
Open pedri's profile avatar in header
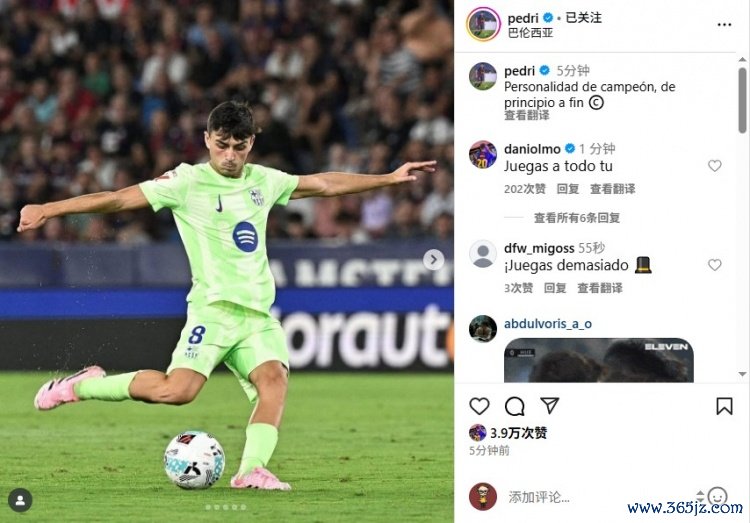click(483, 24)
